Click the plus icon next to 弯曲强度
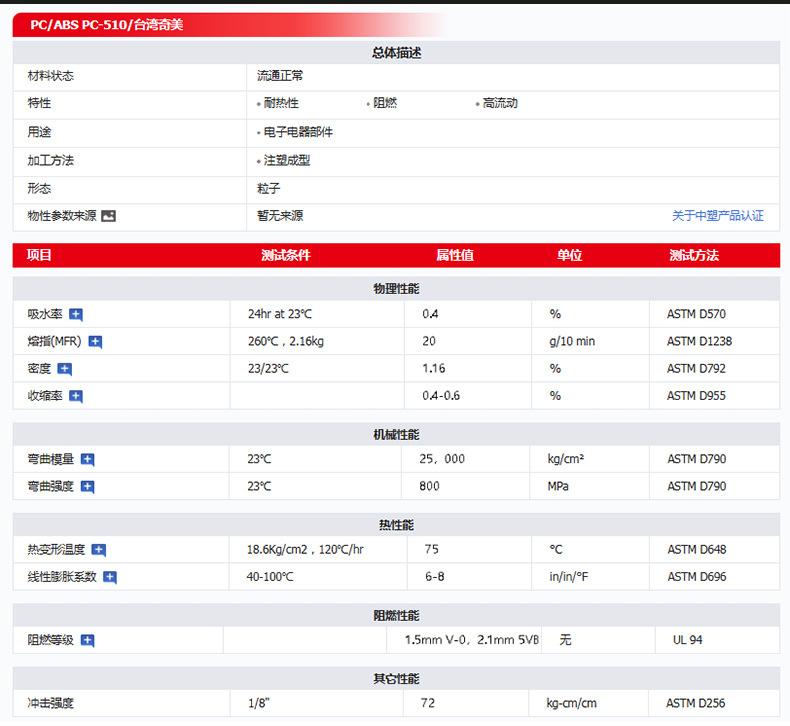This screenshot has width=790, height=726. pos(87,487)
